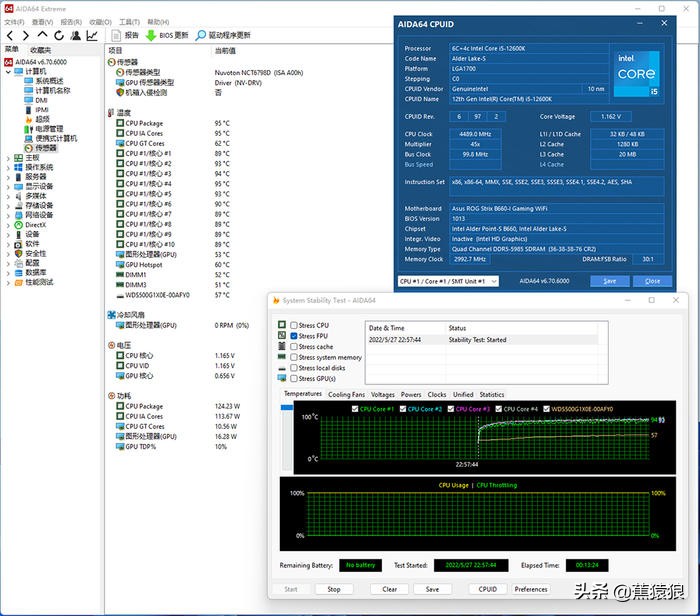Expand the 软件 tree node
Viewport: 700px width, 616px height.
8,244
